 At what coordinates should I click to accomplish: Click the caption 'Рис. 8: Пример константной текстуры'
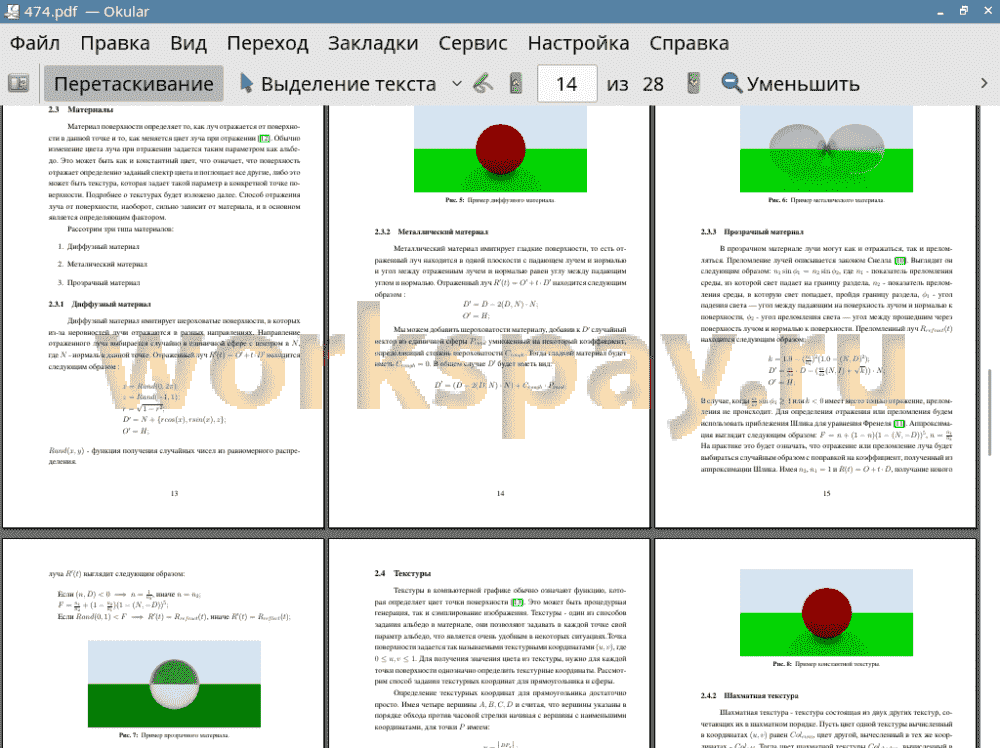click(x=826, y=664)
